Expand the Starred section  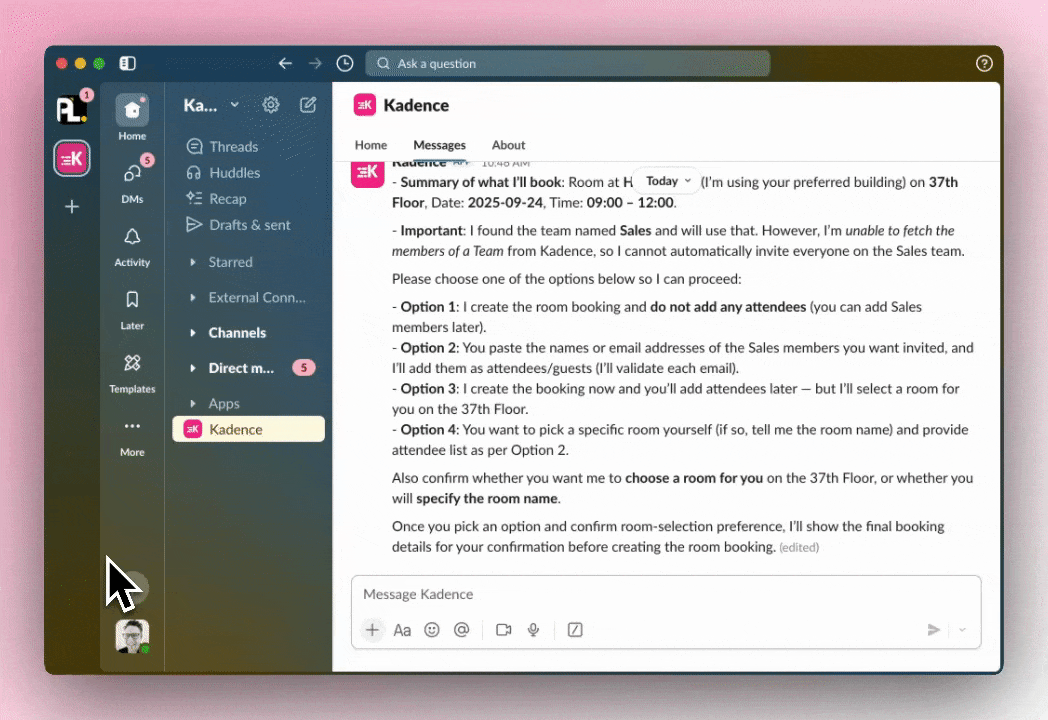pos(193,262)
